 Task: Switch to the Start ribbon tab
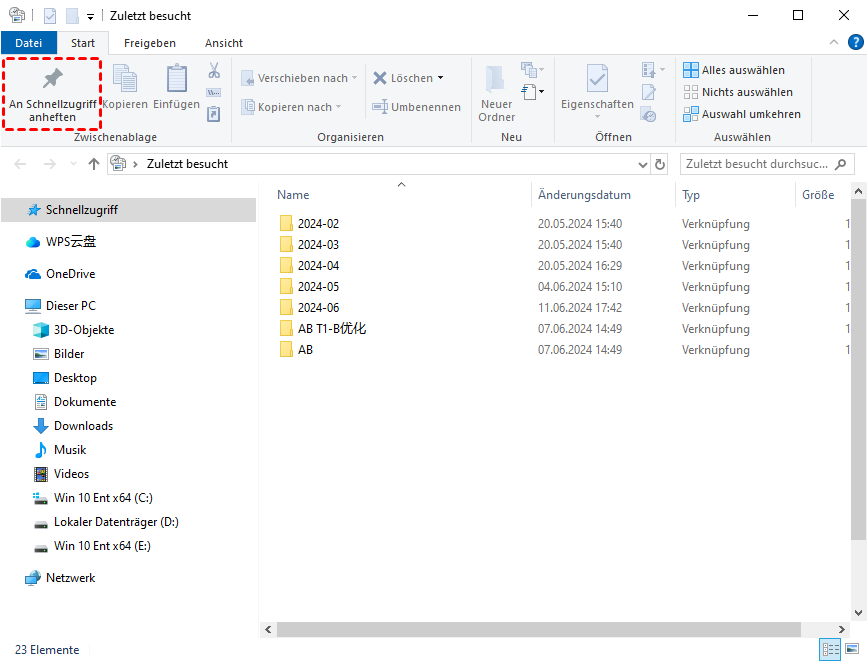[x=82, y=43]
